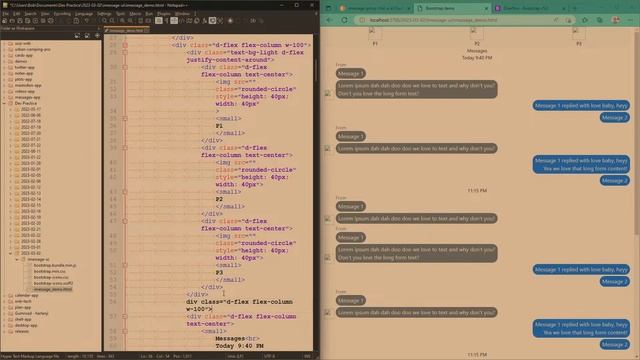Click the Zoom In toolbar icon
The width and height of the screenshot is (640, 360).
122,20
